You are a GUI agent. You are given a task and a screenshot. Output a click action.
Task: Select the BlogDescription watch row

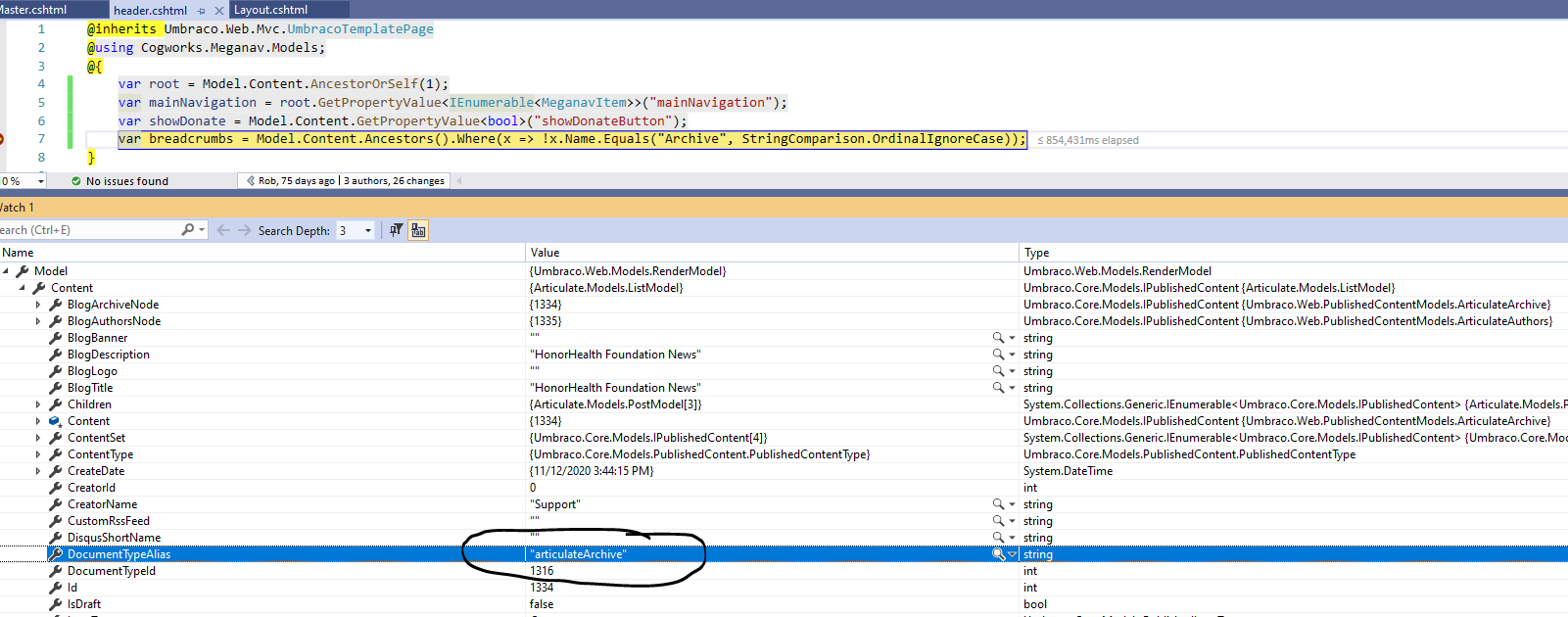tap(784, 355)
